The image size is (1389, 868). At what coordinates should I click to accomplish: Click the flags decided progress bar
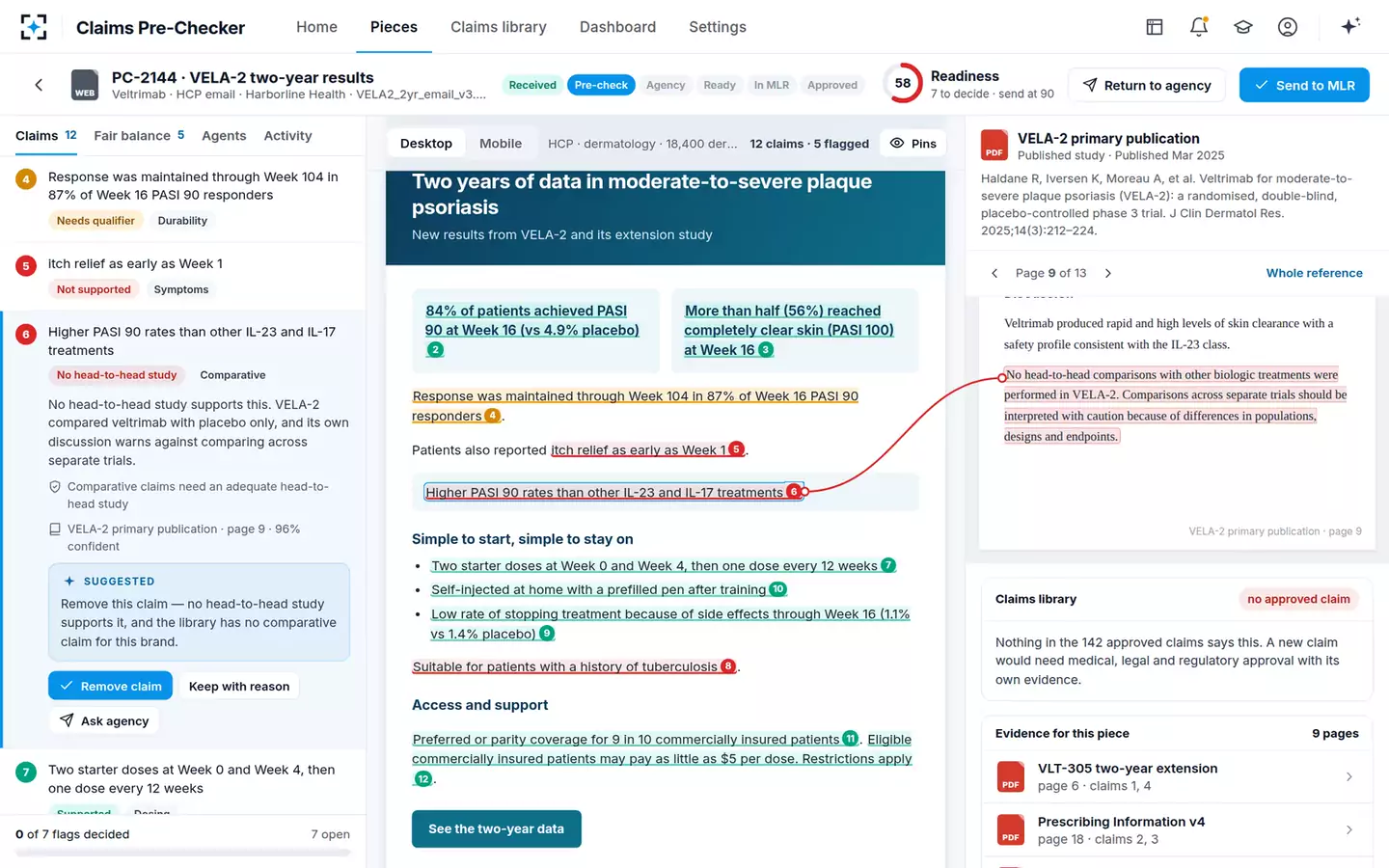(x=183, y=853)
